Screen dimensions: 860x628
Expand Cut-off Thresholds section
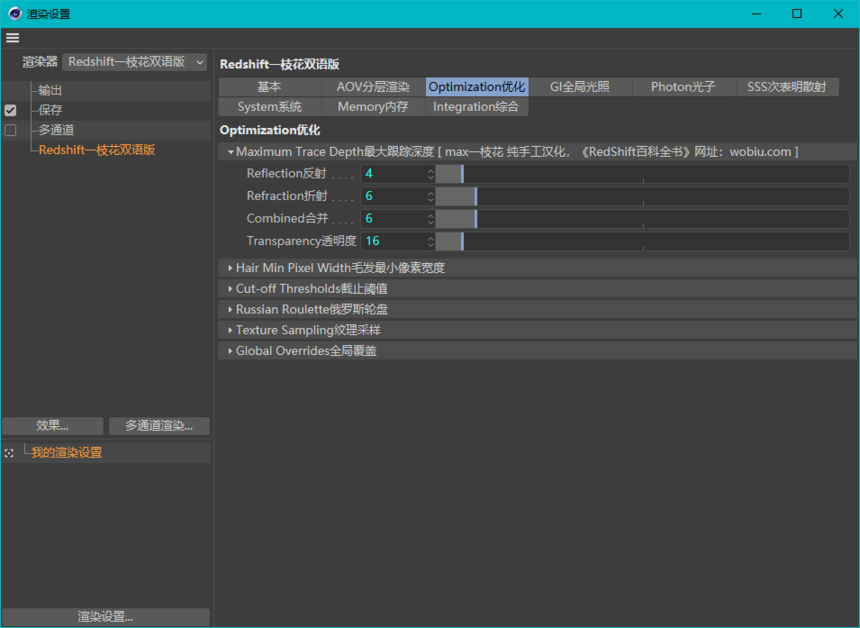(x=230, y=288)
